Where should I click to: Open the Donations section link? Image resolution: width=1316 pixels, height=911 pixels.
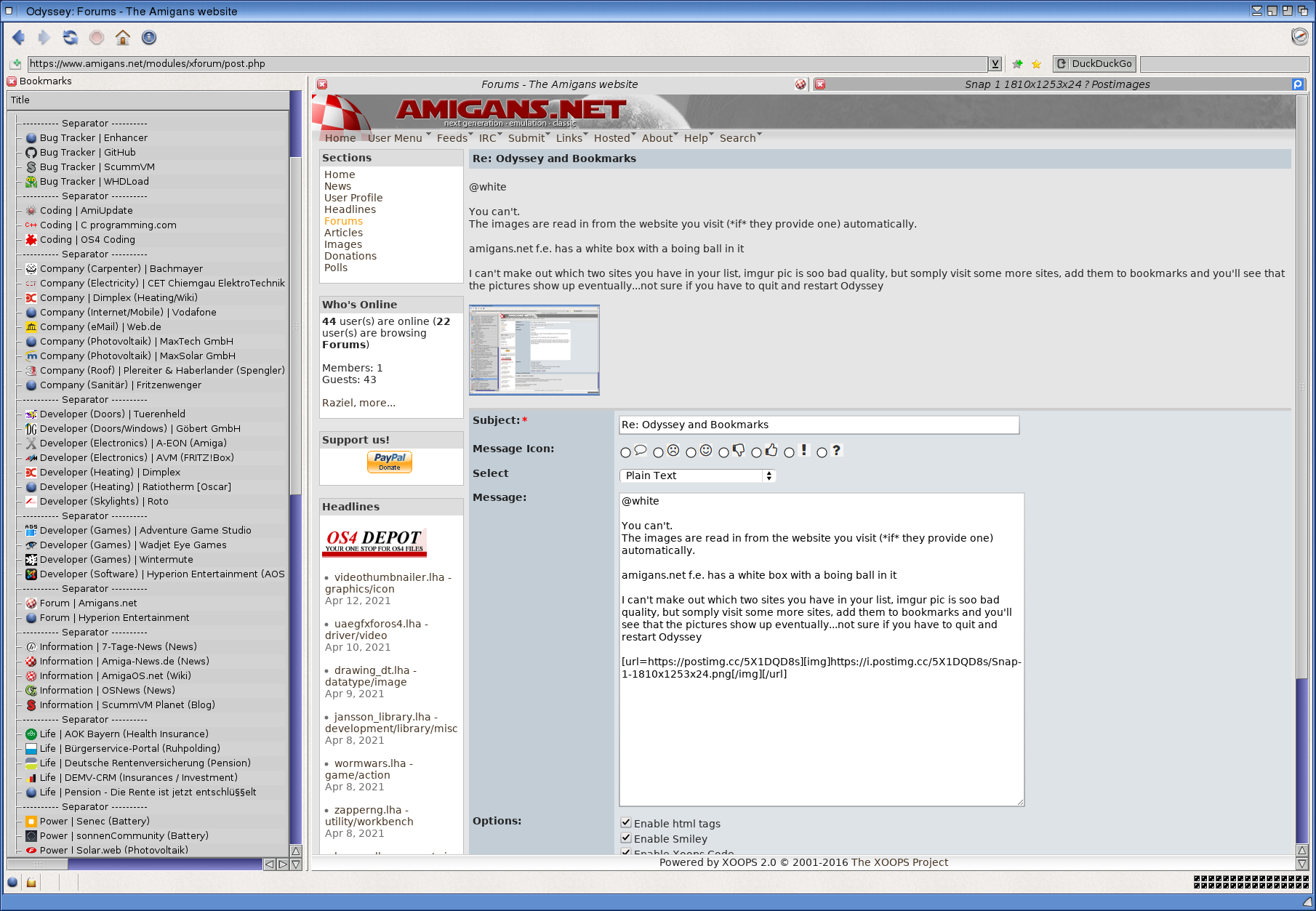pyautogui.click(x=350, y=256)
